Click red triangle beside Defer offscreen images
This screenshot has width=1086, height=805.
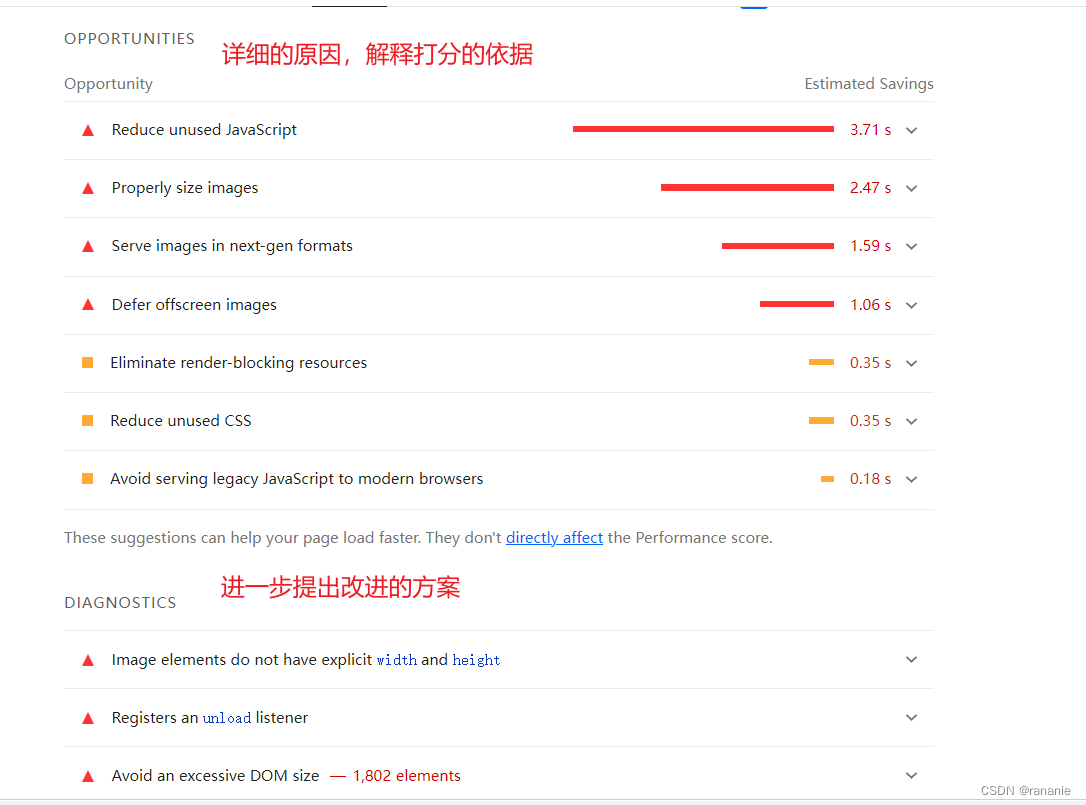(x=88, y=305)
